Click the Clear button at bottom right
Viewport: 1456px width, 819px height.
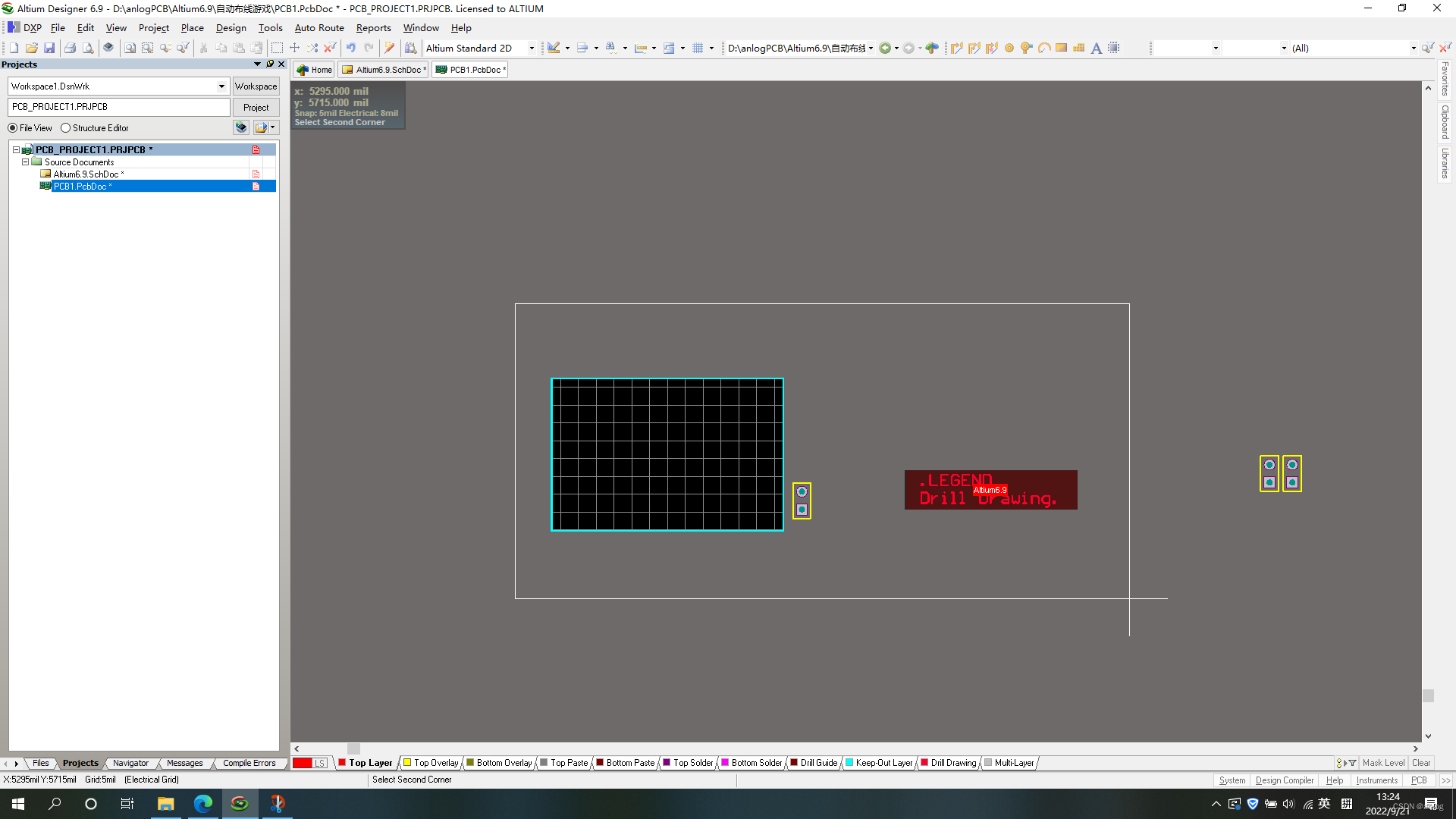click(1421, 763)
